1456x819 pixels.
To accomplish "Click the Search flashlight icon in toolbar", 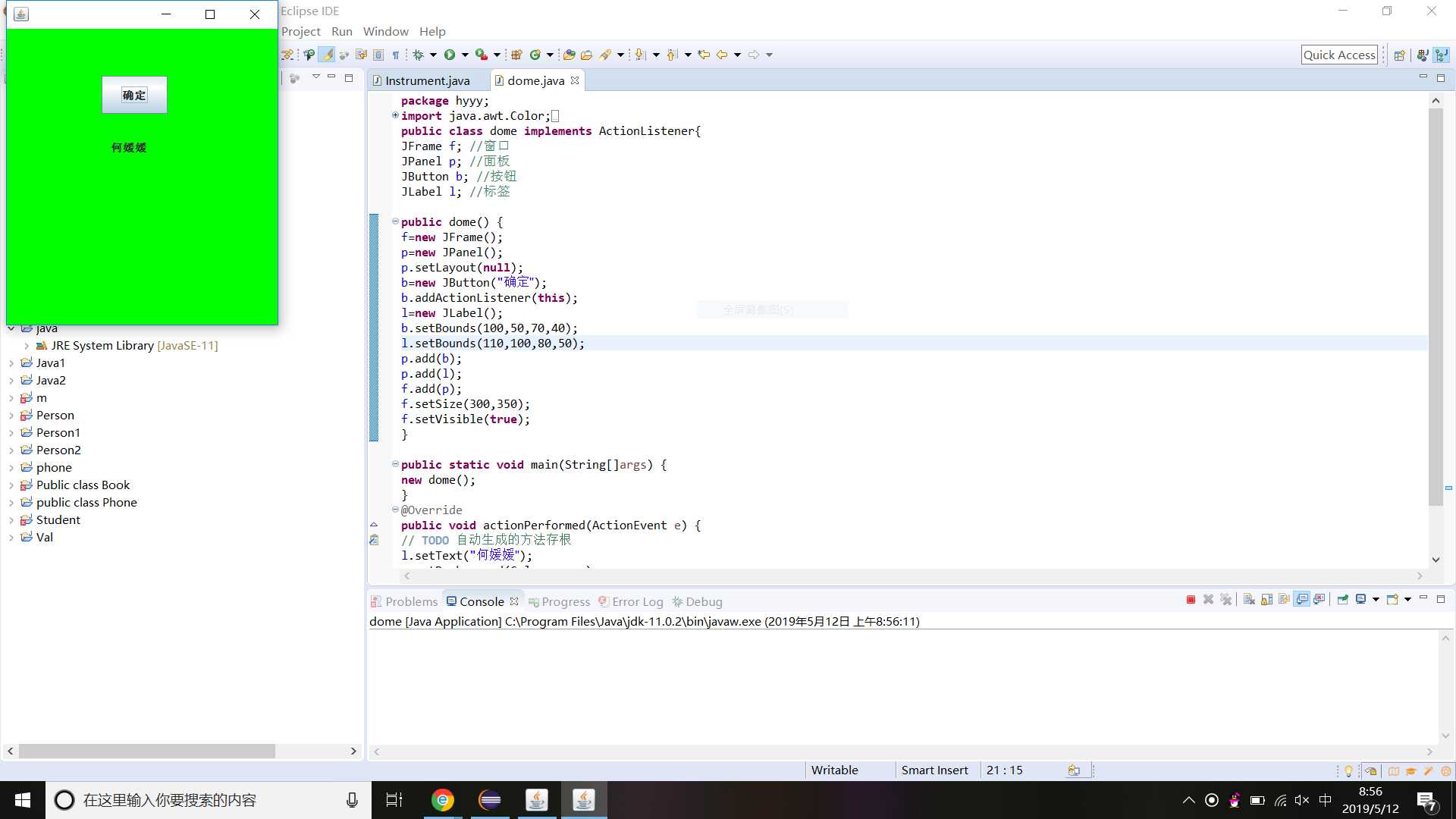I will (605, 55).
